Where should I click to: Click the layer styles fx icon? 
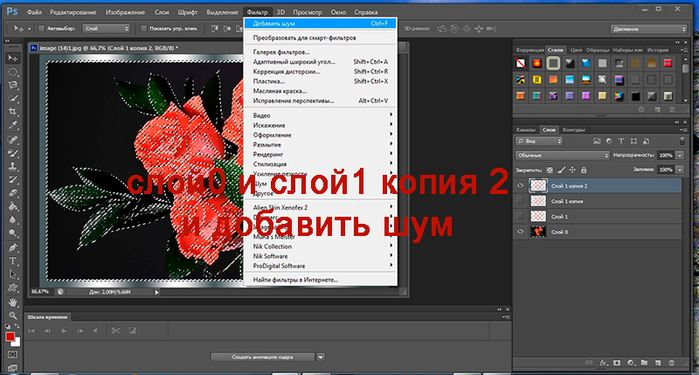point(603,363)
